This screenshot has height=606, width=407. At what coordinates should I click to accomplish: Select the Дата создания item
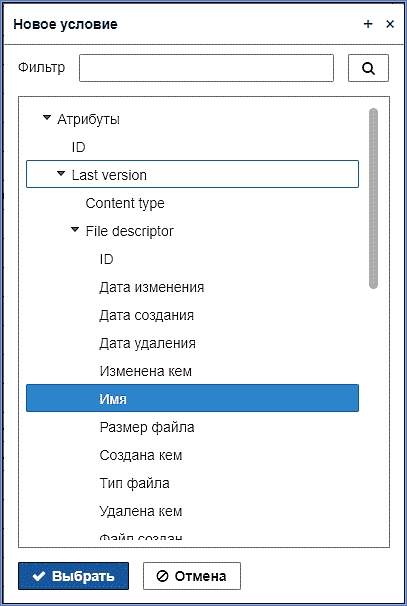click(x=146, y=315)
